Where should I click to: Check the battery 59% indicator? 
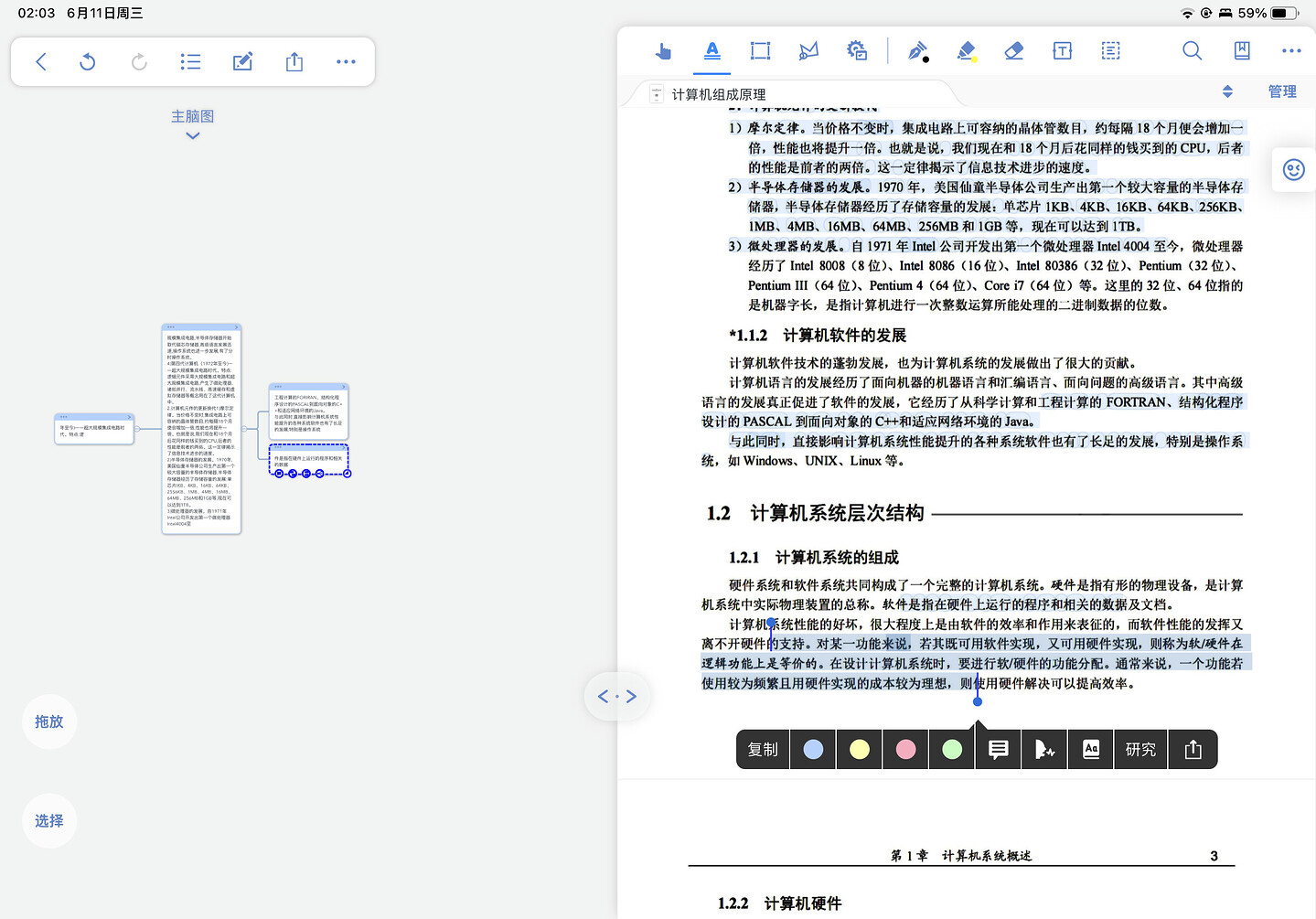(x=1268, y=13)
